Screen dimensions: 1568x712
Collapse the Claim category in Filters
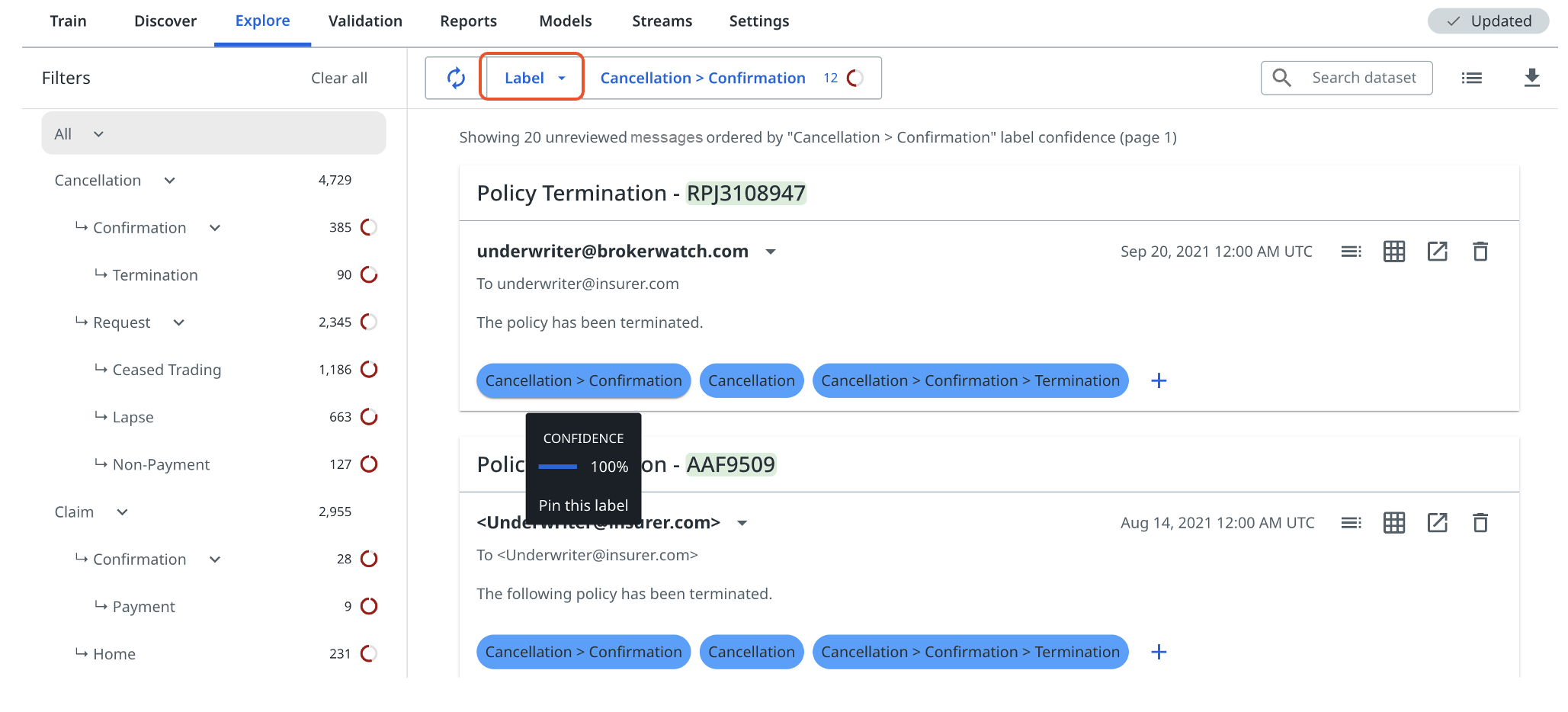[122, 512]
